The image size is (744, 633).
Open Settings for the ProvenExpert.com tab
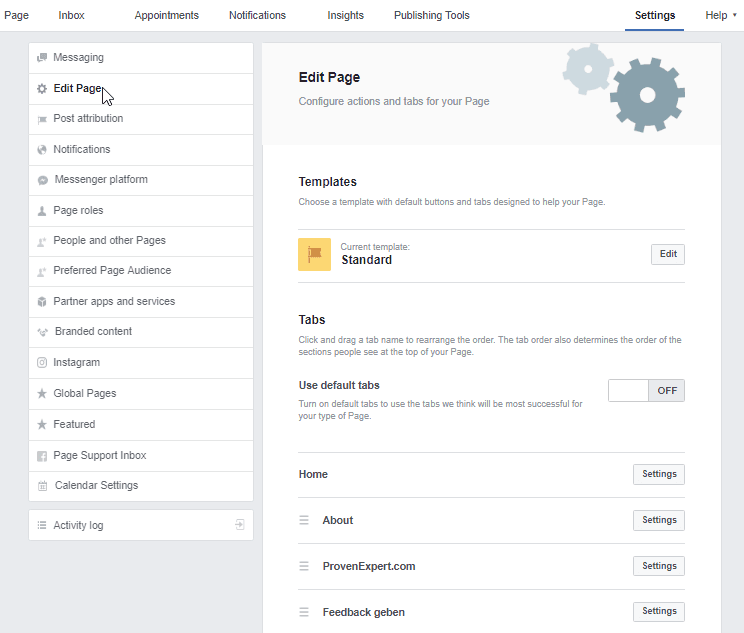pos(659,566)
